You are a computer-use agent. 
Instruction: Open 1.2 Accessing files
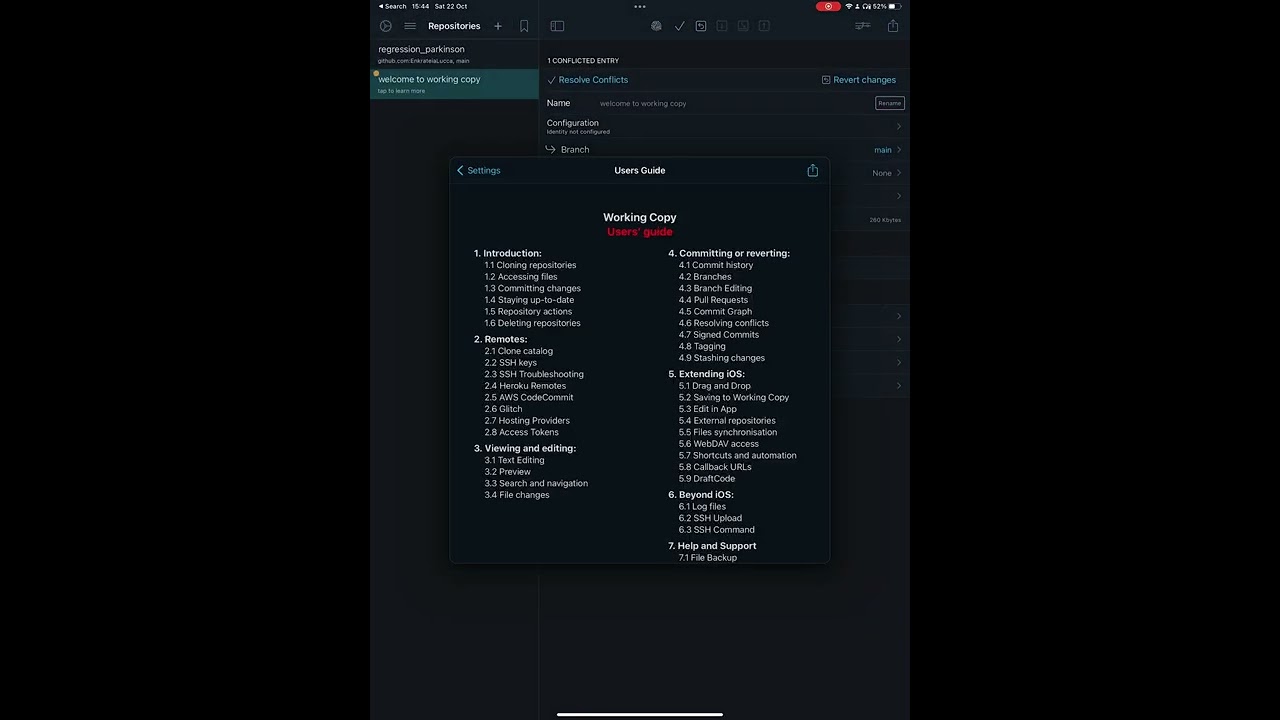(521, 277)
